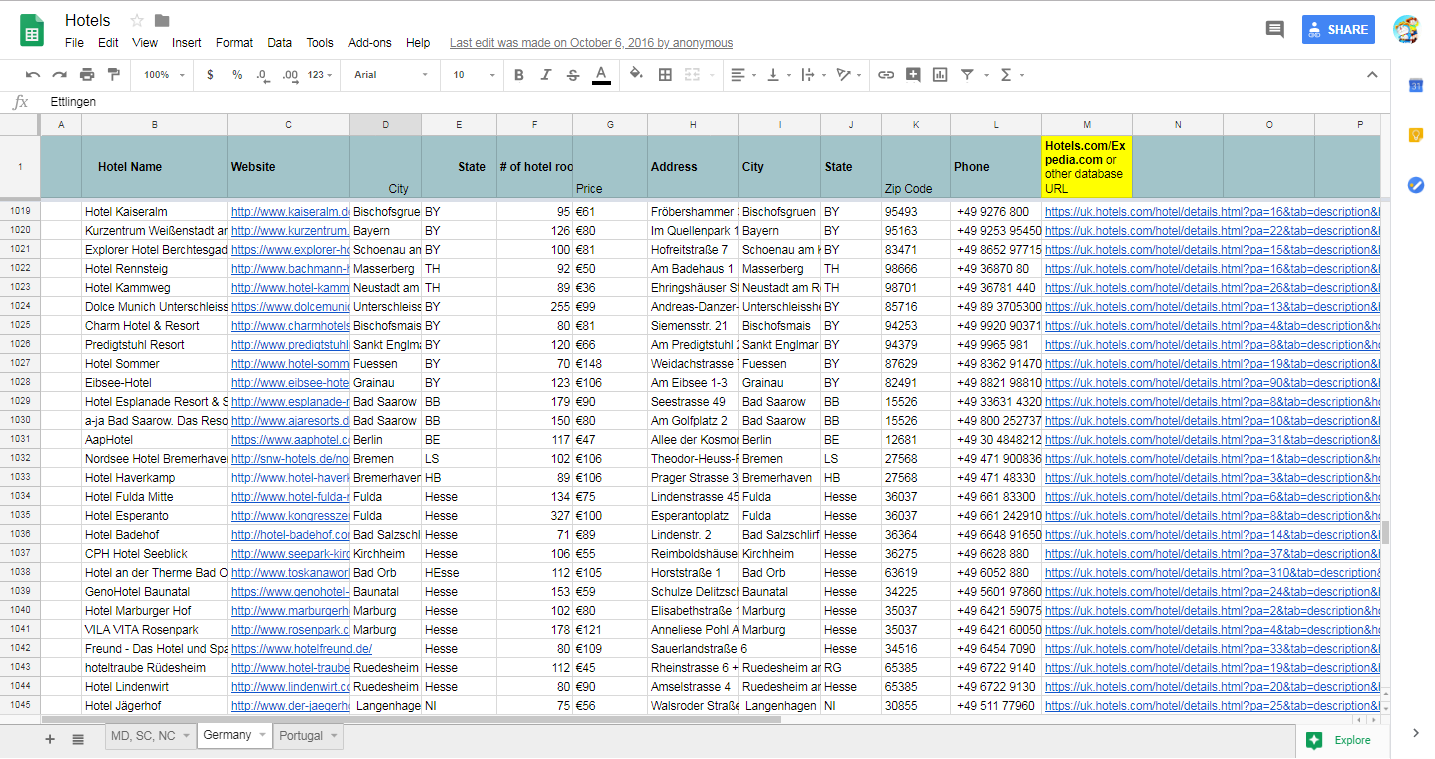Screen dimensions: 1435x759
Task: Click the Filter icon
Action: pyautogui.click(x=967, y=75)
